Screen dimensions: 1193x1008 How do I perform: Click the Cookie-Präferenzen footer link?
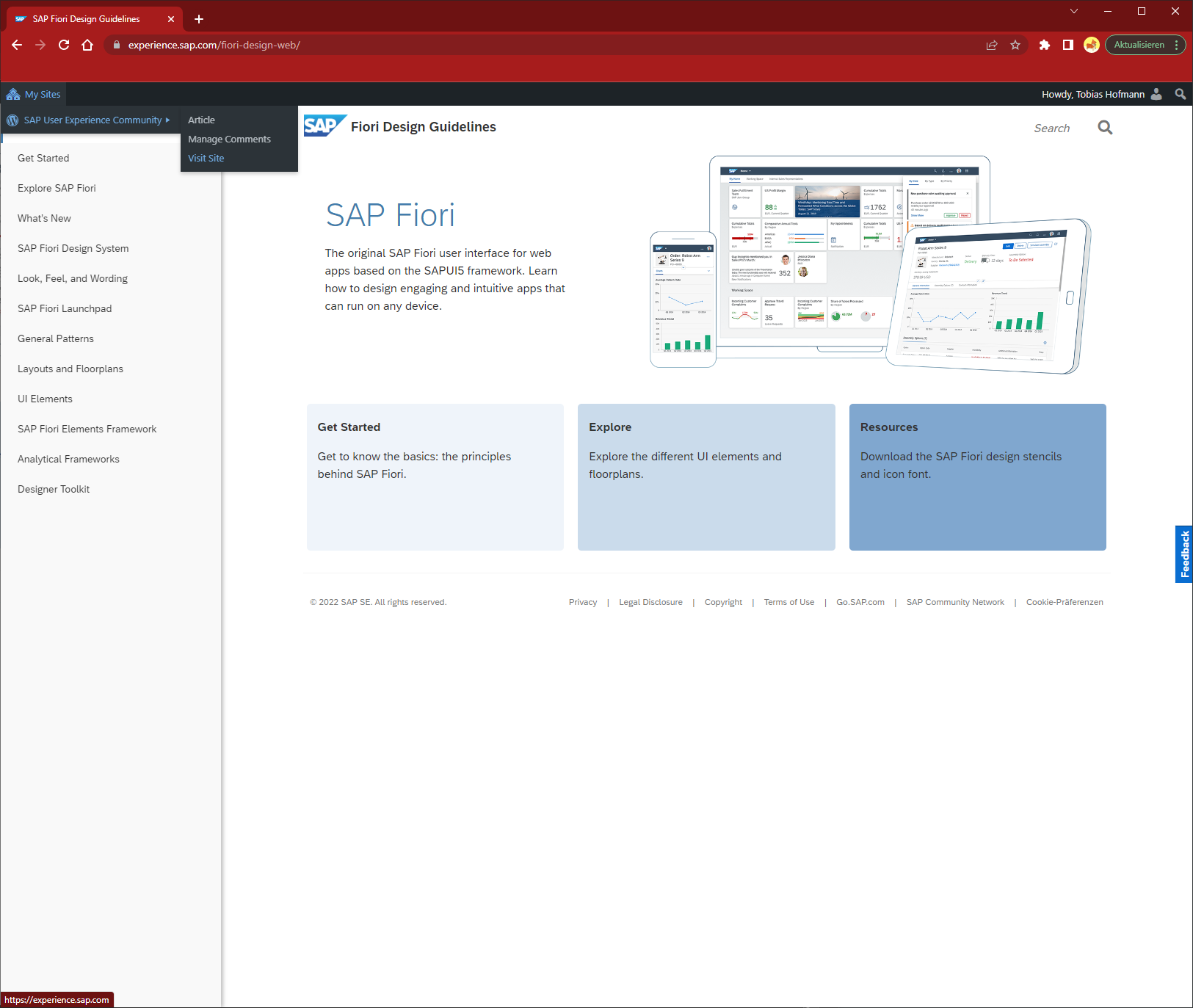[x=1065, y=602]
